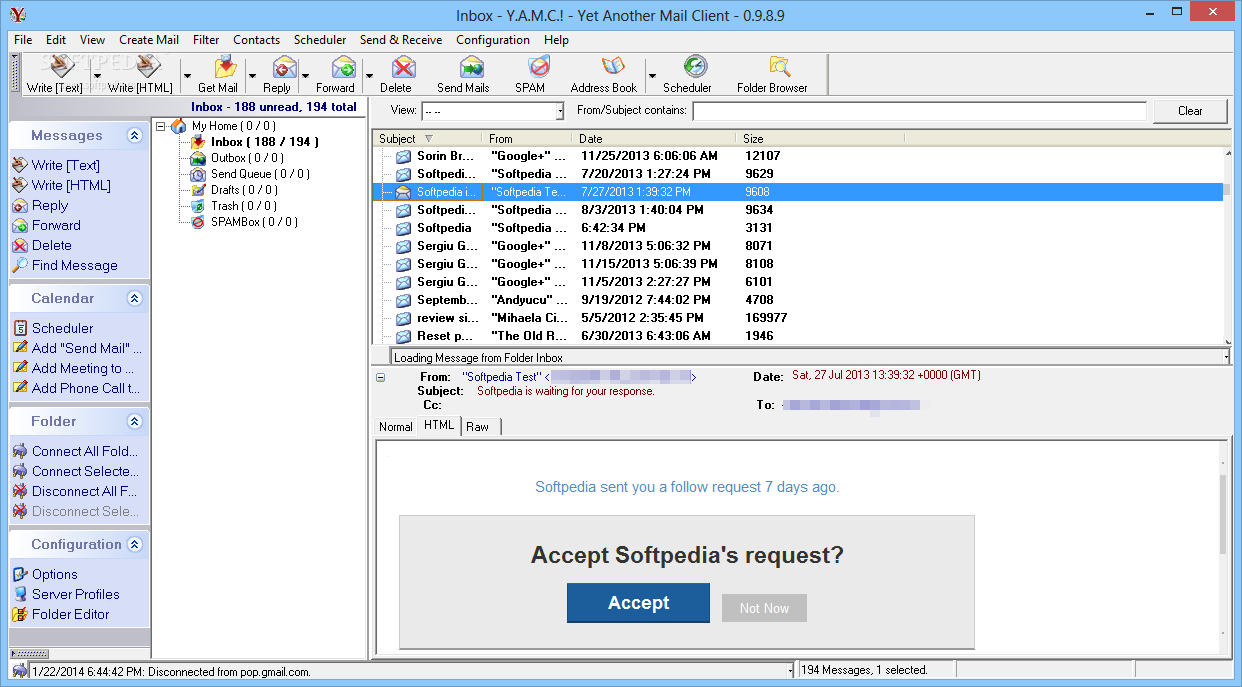
Task: Click the Not Now button in email
Action: 764,608
